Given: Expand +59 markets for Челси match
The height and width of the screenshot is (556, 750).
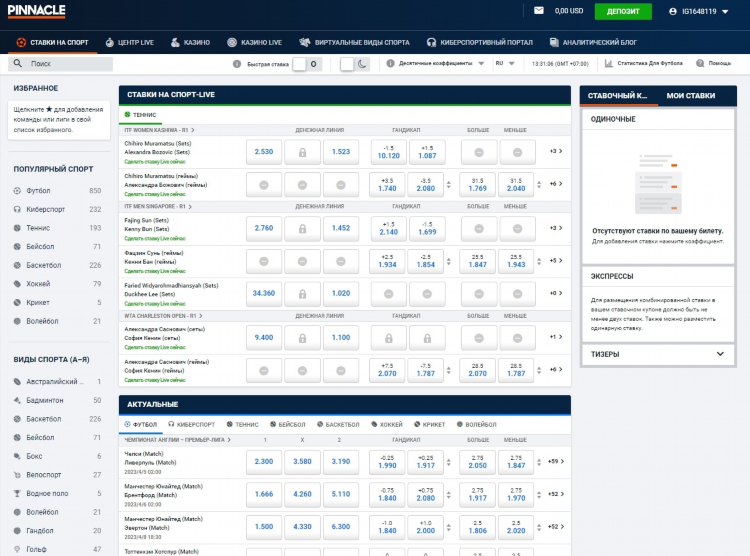Looking at the screenshot, I should point(556,461).
